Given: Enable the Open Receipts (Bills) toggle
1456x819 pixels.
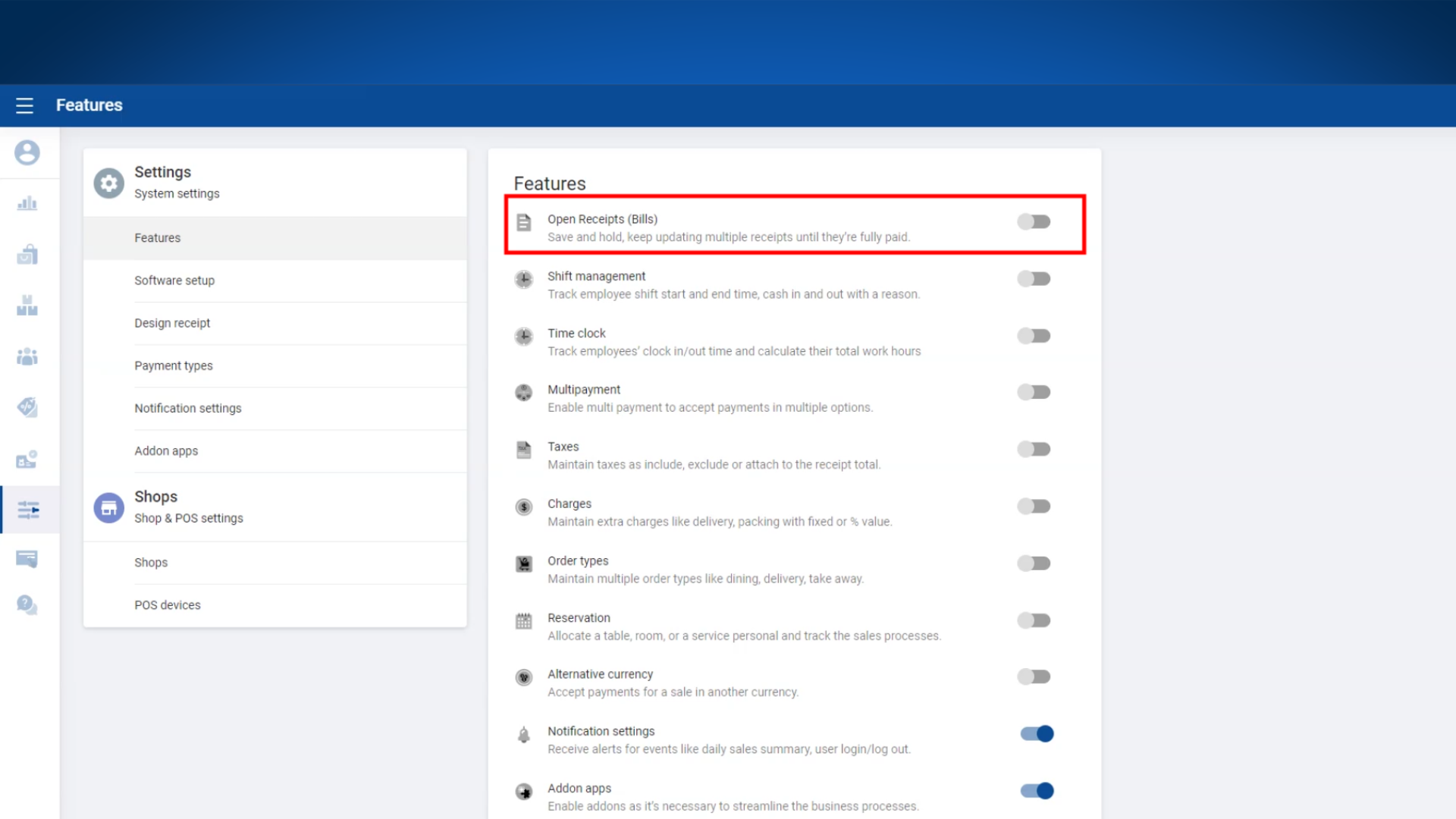Looking at the screenshot, I should 1034,221.
